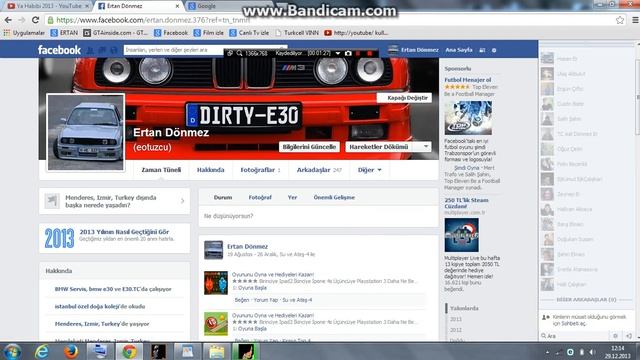Click Top Eleven ad image
This screenshot has width=640, height=360.
pyautogui.click(x=468, y=118)
